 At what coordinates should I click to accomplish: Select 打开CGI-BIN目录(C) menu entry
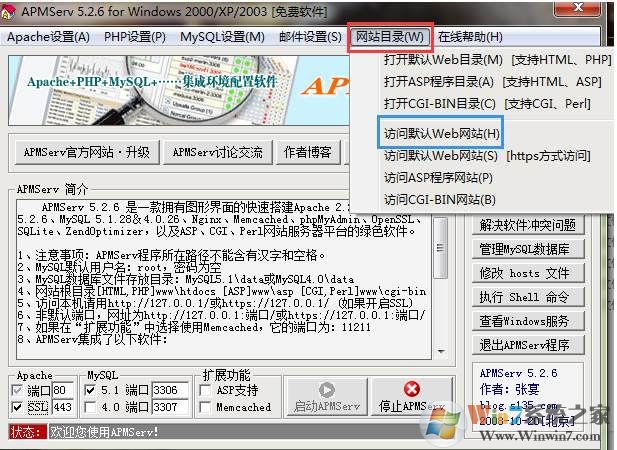click(x=487, y=104)
